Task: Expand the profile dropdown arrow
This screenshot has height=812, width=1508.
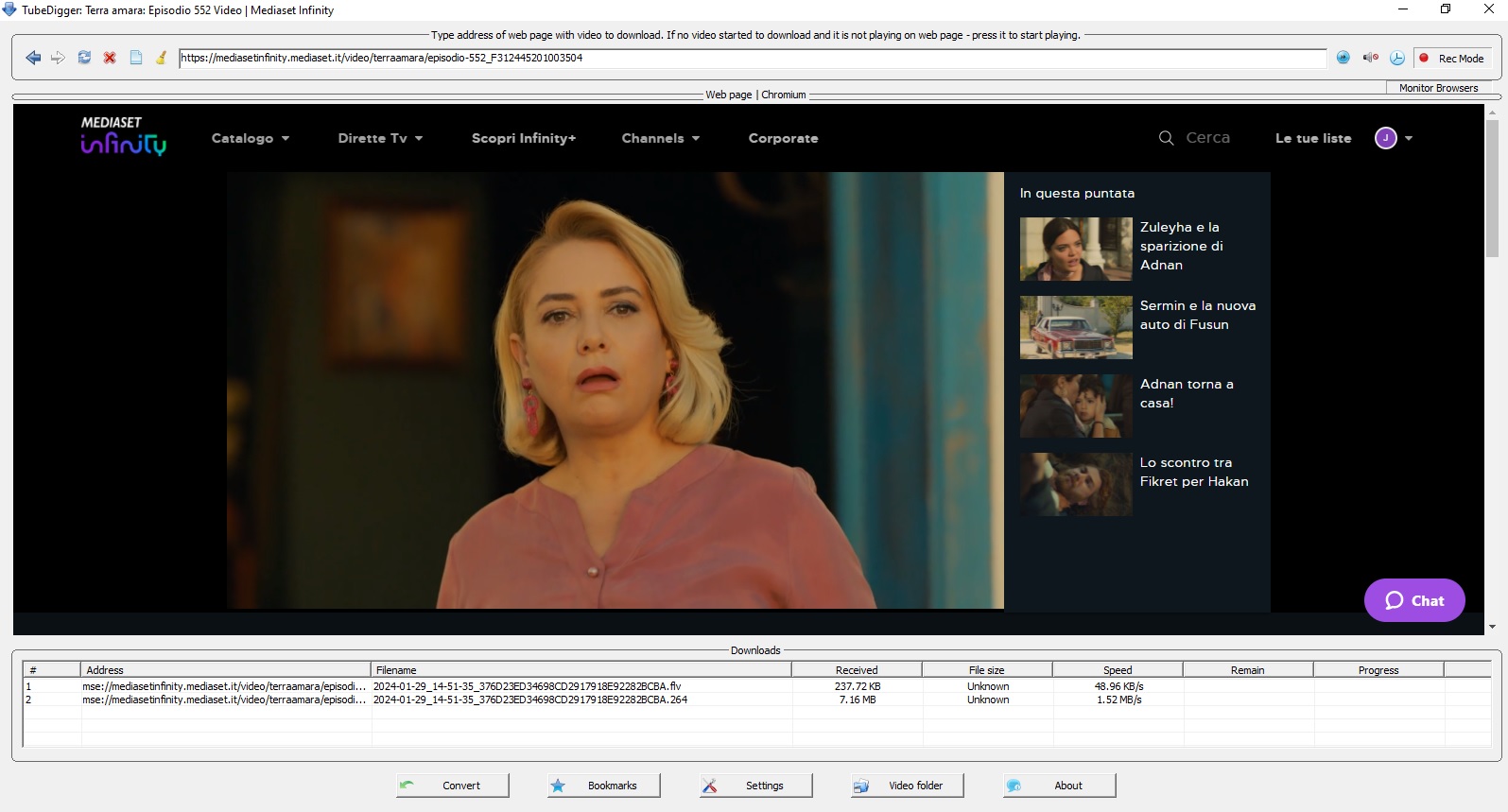Action: (x=1409, y=138)
